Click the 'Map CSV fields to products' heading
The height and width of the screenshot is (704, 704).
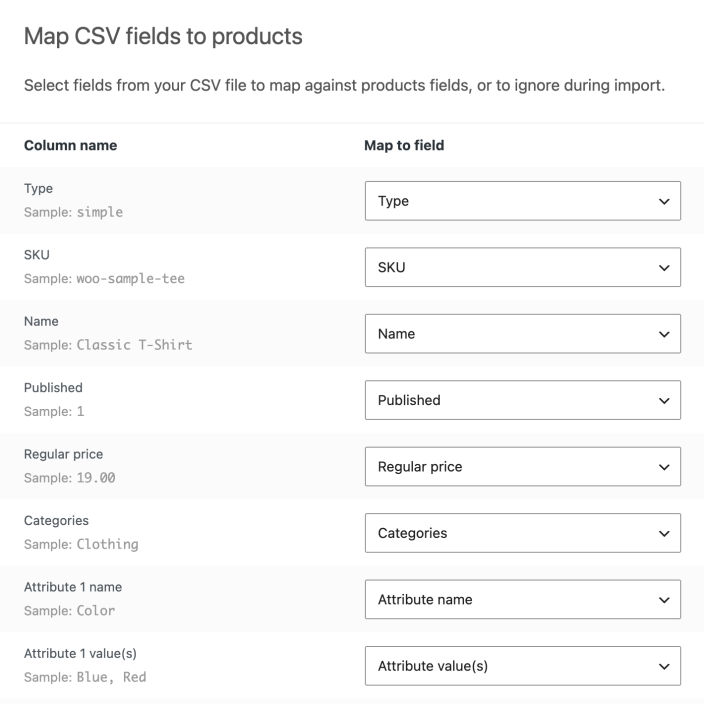(163, 36)
